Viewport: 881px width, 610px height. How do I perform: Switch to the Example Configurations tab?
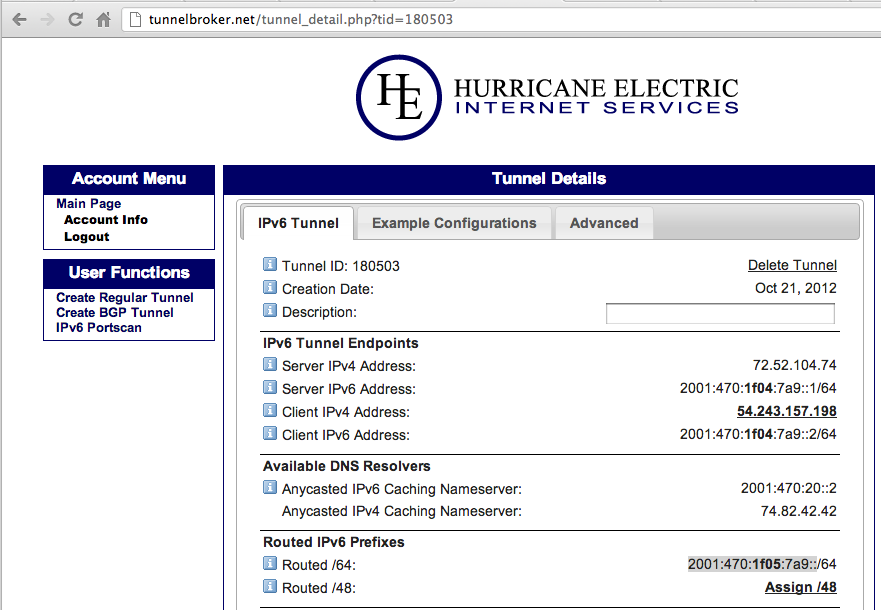[x=454, y=223]
